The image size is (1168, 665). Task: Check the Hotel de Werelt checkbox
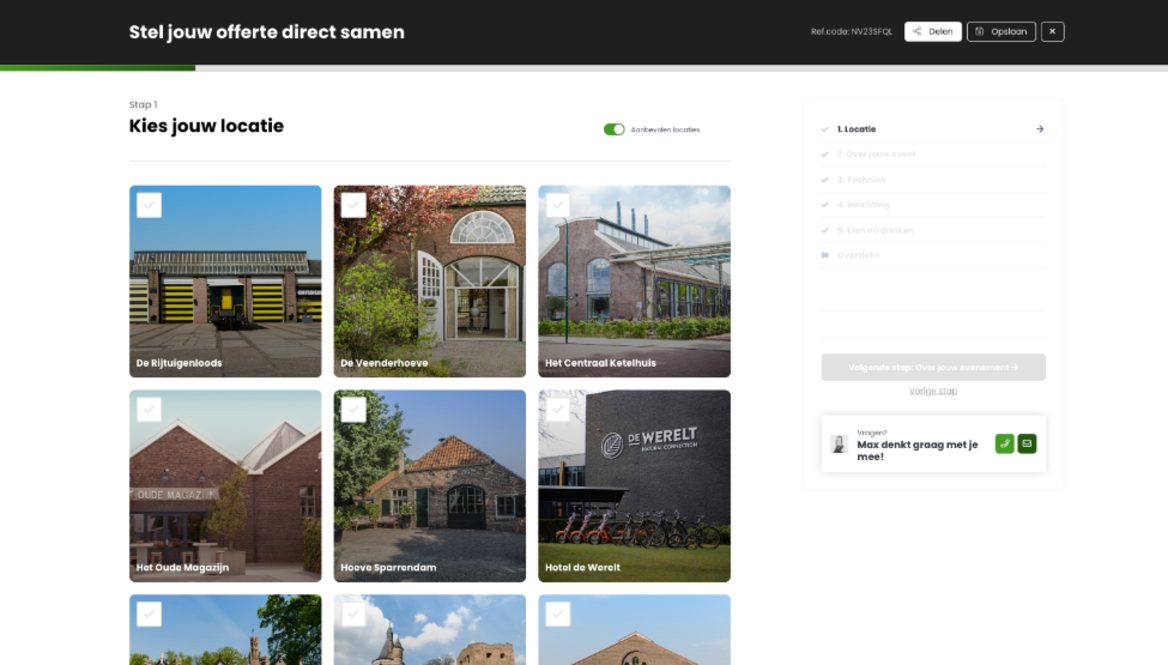558,410
